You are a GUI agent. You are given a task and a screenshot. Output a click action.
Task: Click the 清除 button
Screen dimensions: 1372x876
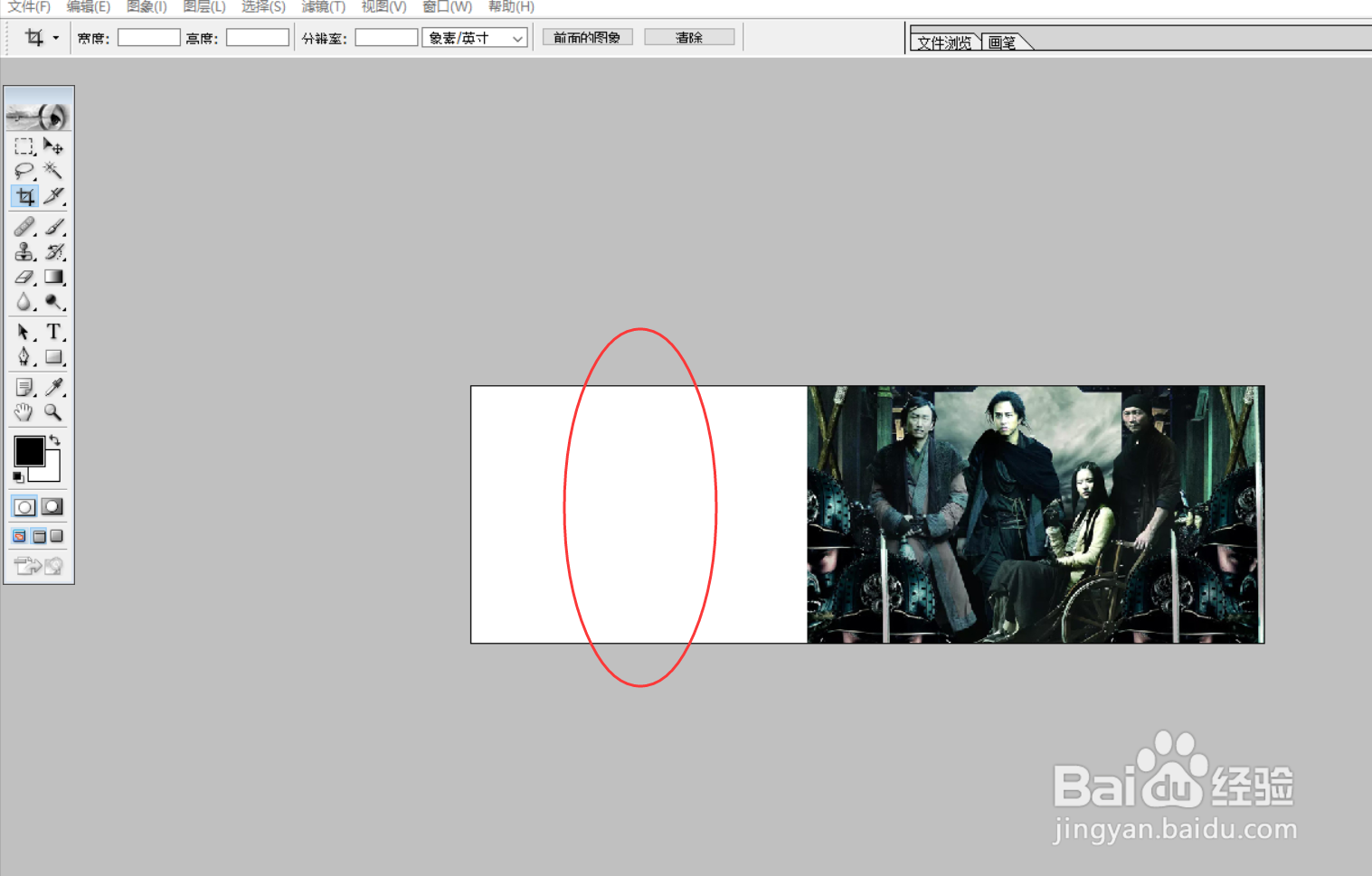tap(689, 37)
